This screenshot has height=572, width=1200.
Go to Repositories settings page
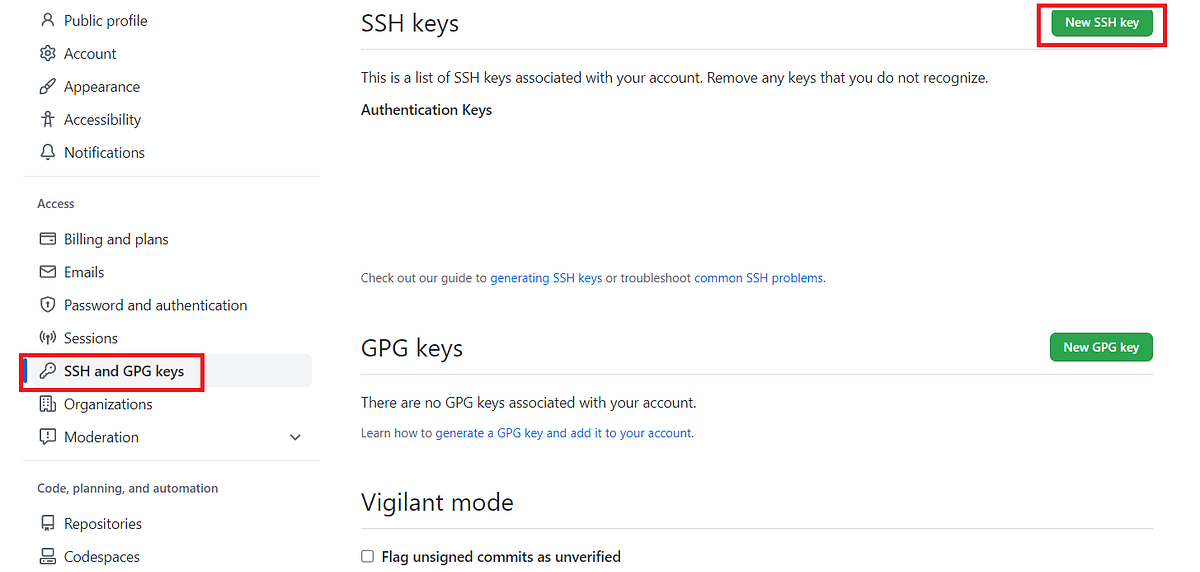coord(102,523)
